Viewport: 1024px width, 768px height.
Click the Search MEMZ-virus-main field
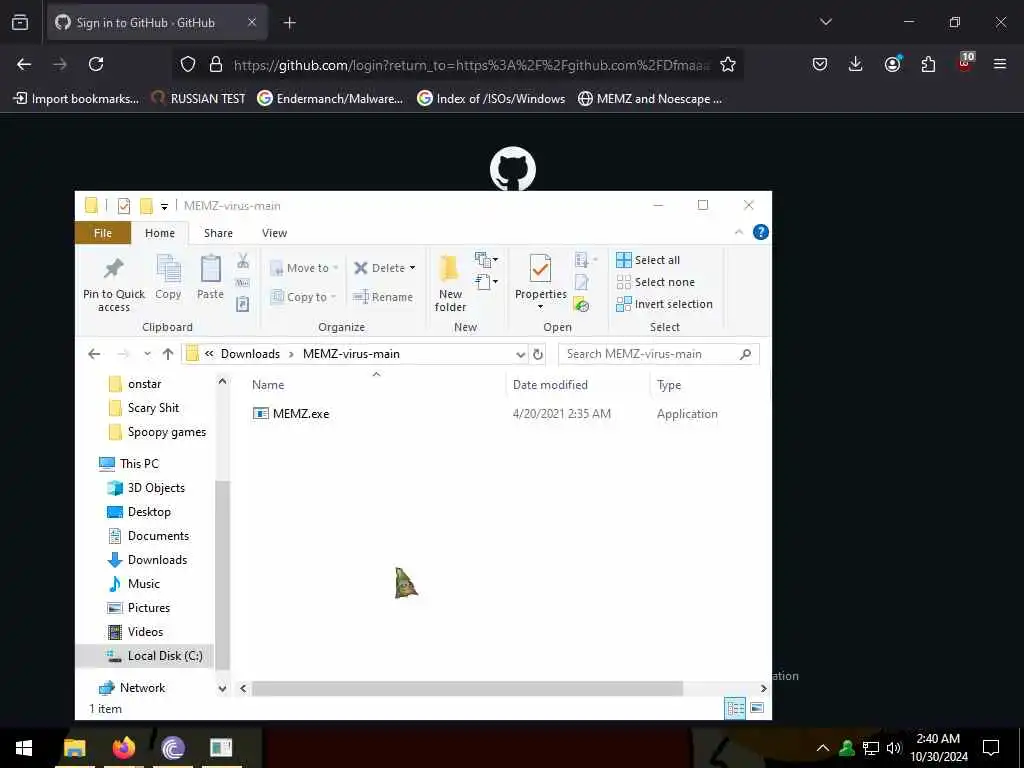click(658, 354)
